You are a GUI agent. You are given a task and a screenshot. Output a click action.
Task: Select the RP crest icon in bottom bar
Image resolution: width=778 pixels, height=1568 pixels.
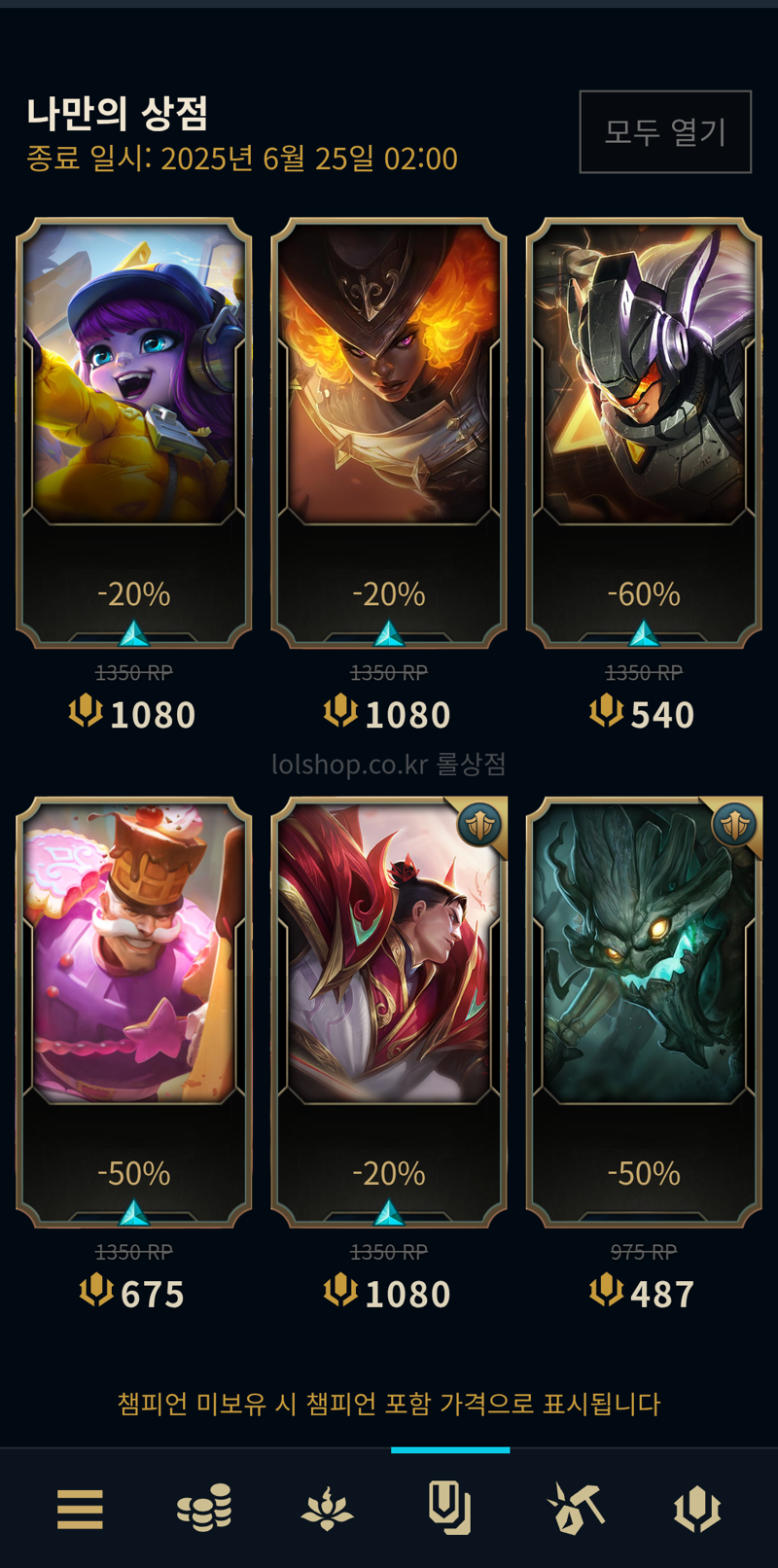point(697,1510)
